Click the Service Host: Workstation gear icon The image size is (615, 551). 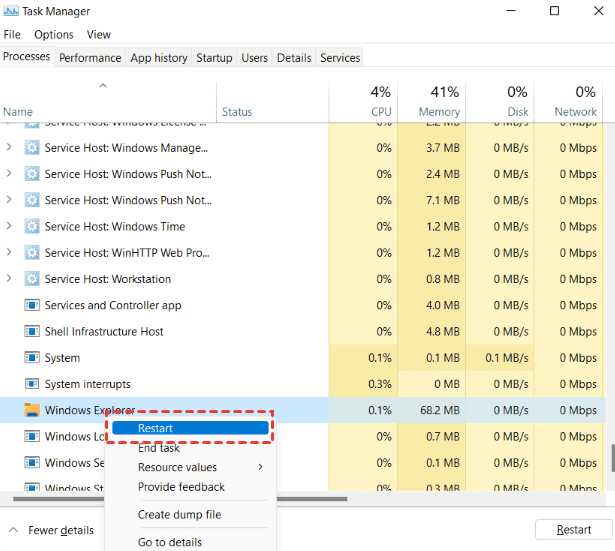tap(32, 279)
